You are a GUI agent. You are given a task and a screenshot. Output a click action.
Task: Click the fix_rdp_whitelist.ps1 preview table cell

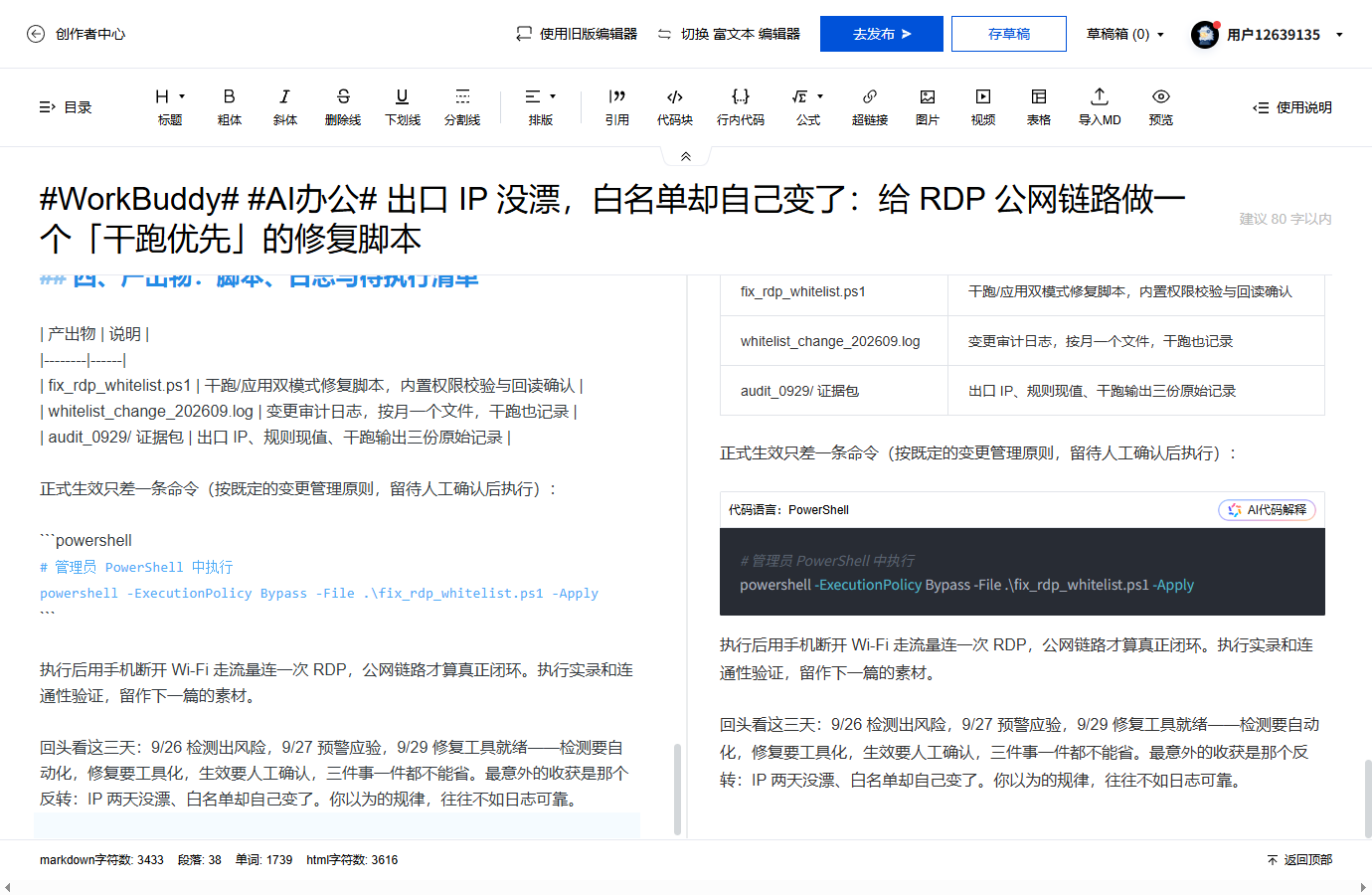tap(834, 292)
